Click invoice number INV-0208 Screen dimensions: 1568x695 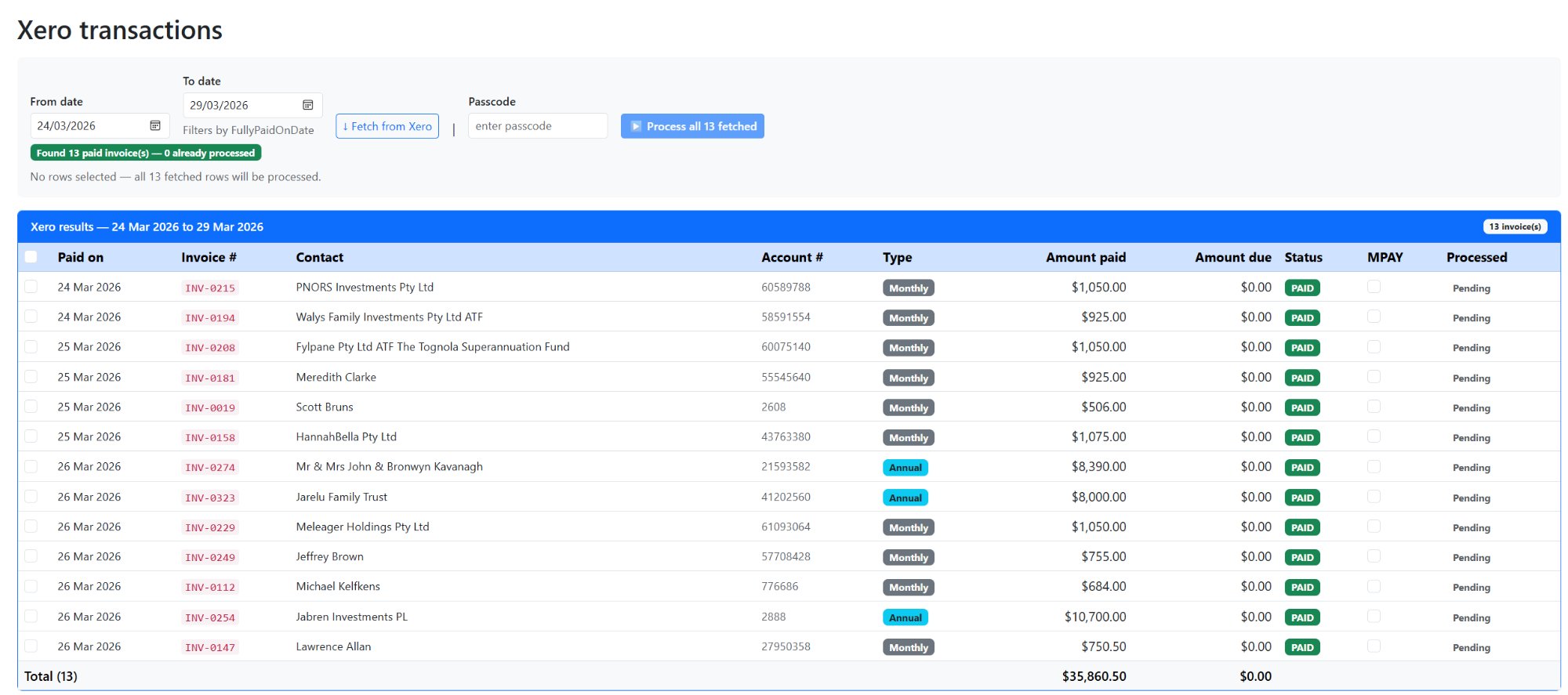pos(210,347)
